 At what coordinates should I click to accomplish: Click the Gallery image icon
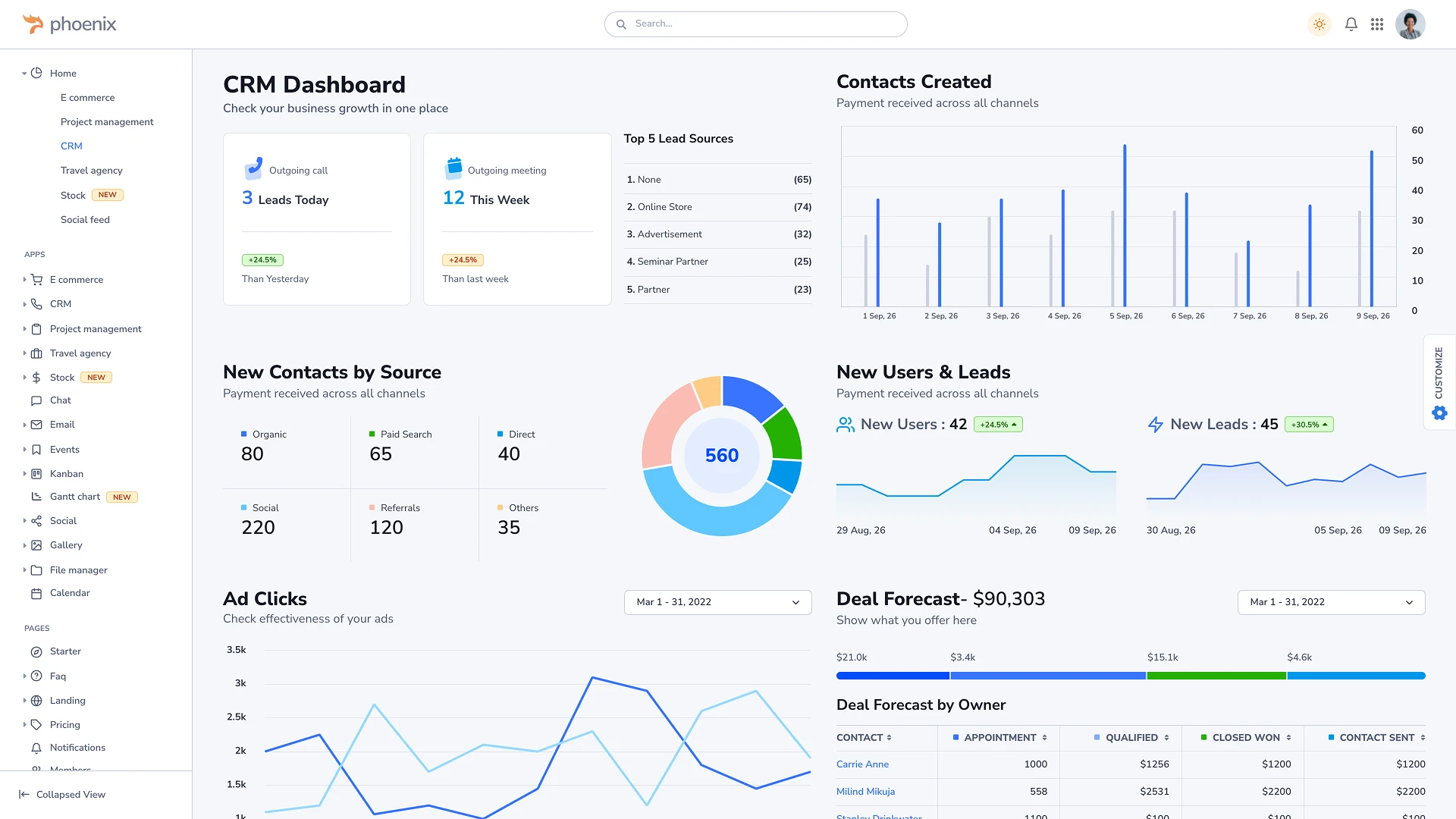tap(36, 545)
